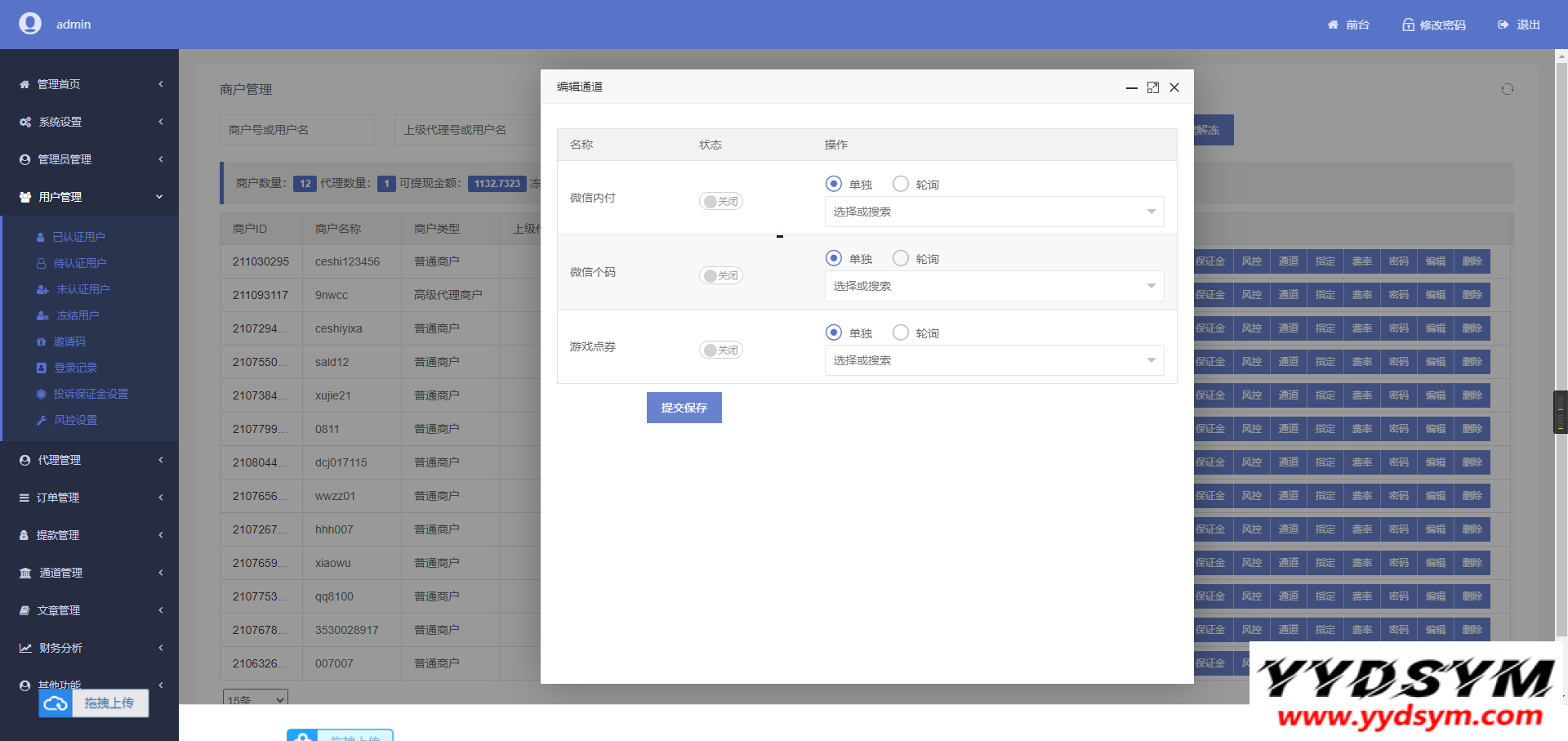Click the page vertical scrollbar
Screen dimensions: 1568x741
point(1561,327)
